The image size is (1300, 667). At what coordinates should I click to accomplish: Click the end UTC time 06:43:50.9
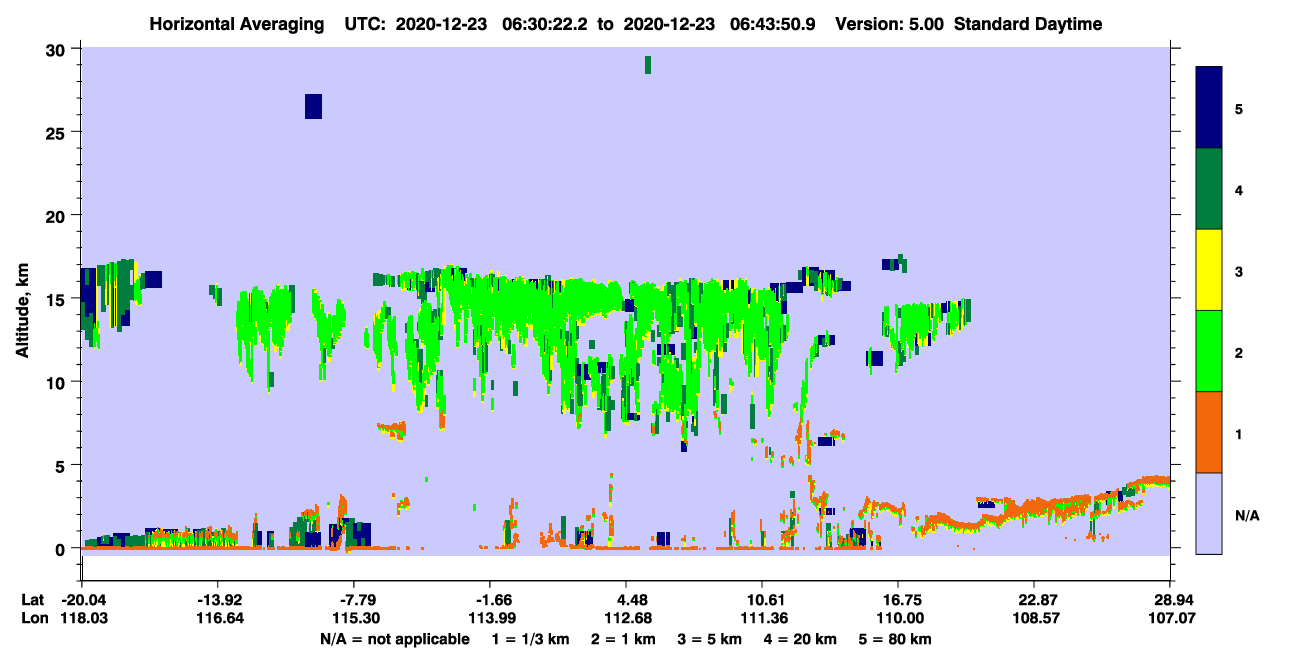[x=771, y=24]
